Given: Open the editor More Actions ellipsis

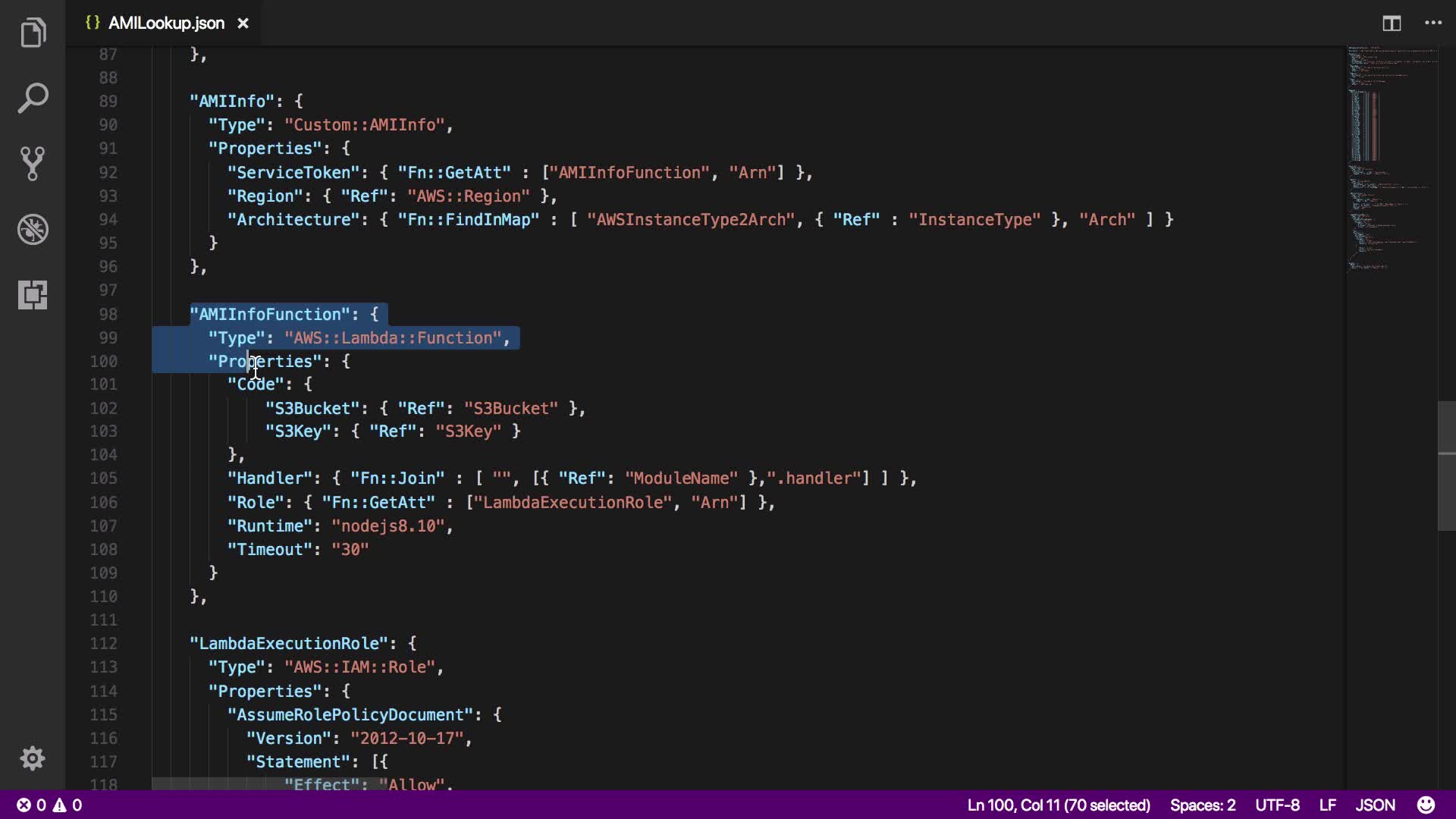Looking at the screenshot, I should (1433, 24).
